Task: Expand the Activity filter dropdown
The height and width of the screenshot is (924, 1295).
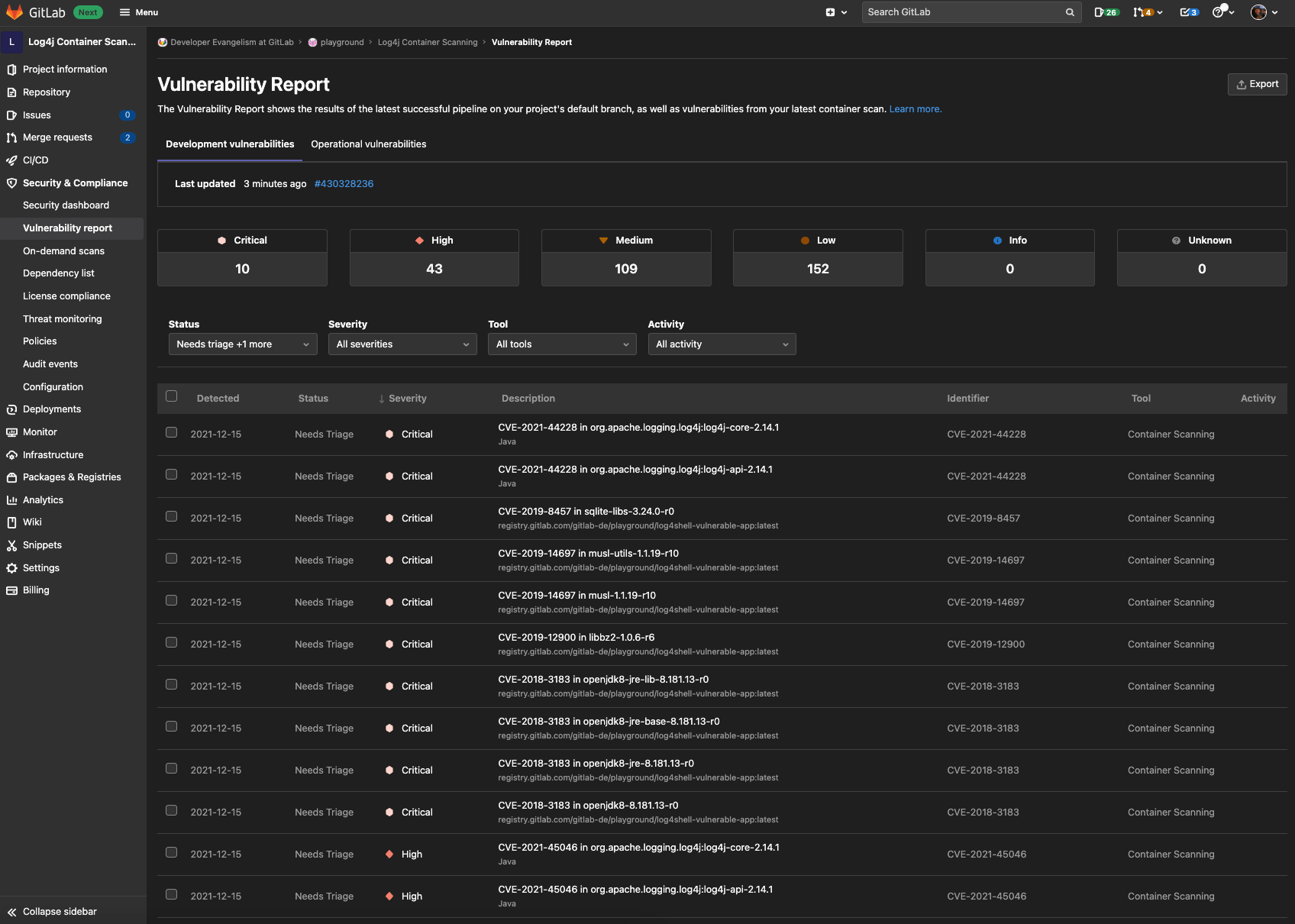Action: (x=721, y=344)
